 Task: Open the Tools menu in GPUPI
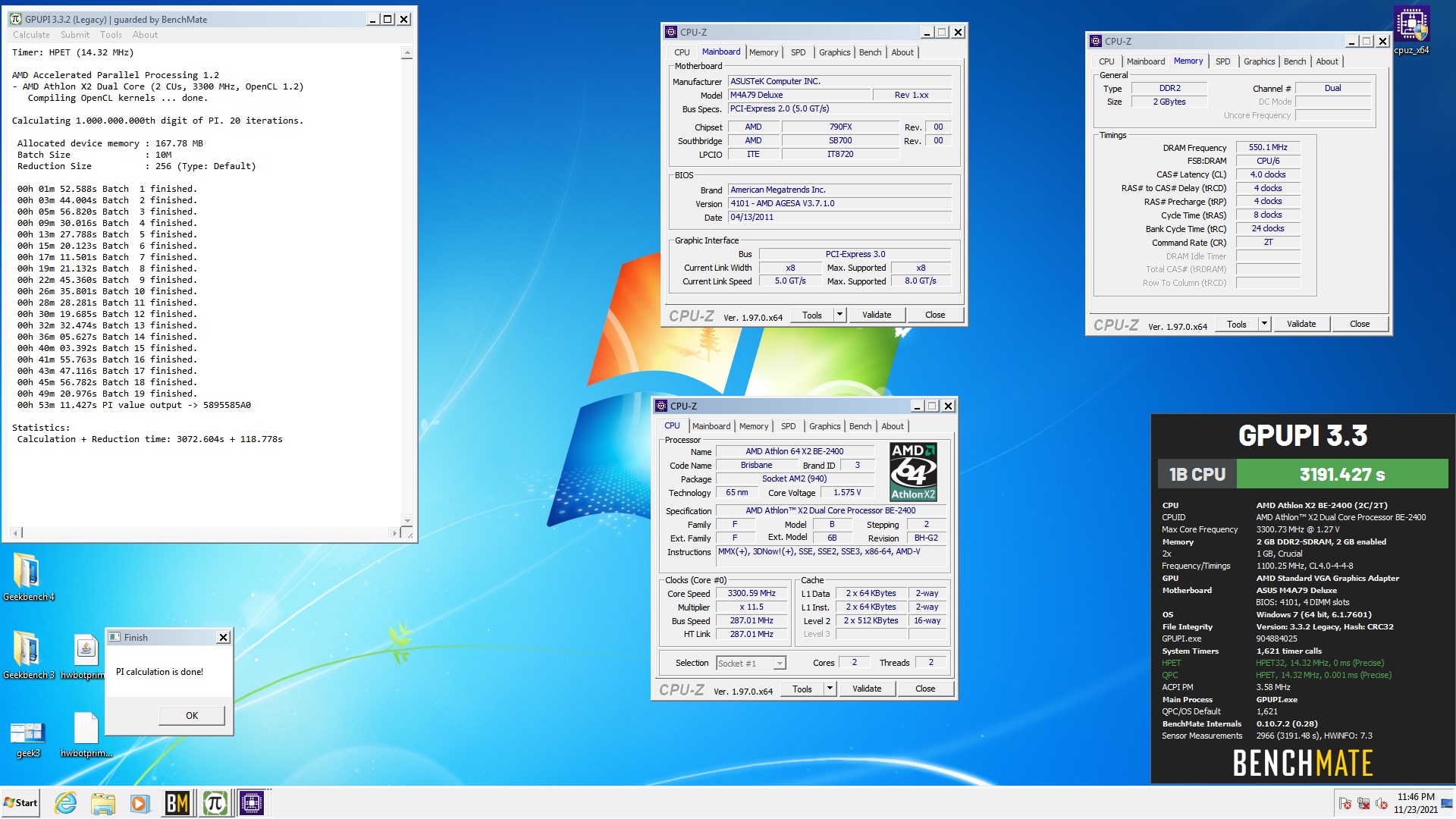pos(111,35)
